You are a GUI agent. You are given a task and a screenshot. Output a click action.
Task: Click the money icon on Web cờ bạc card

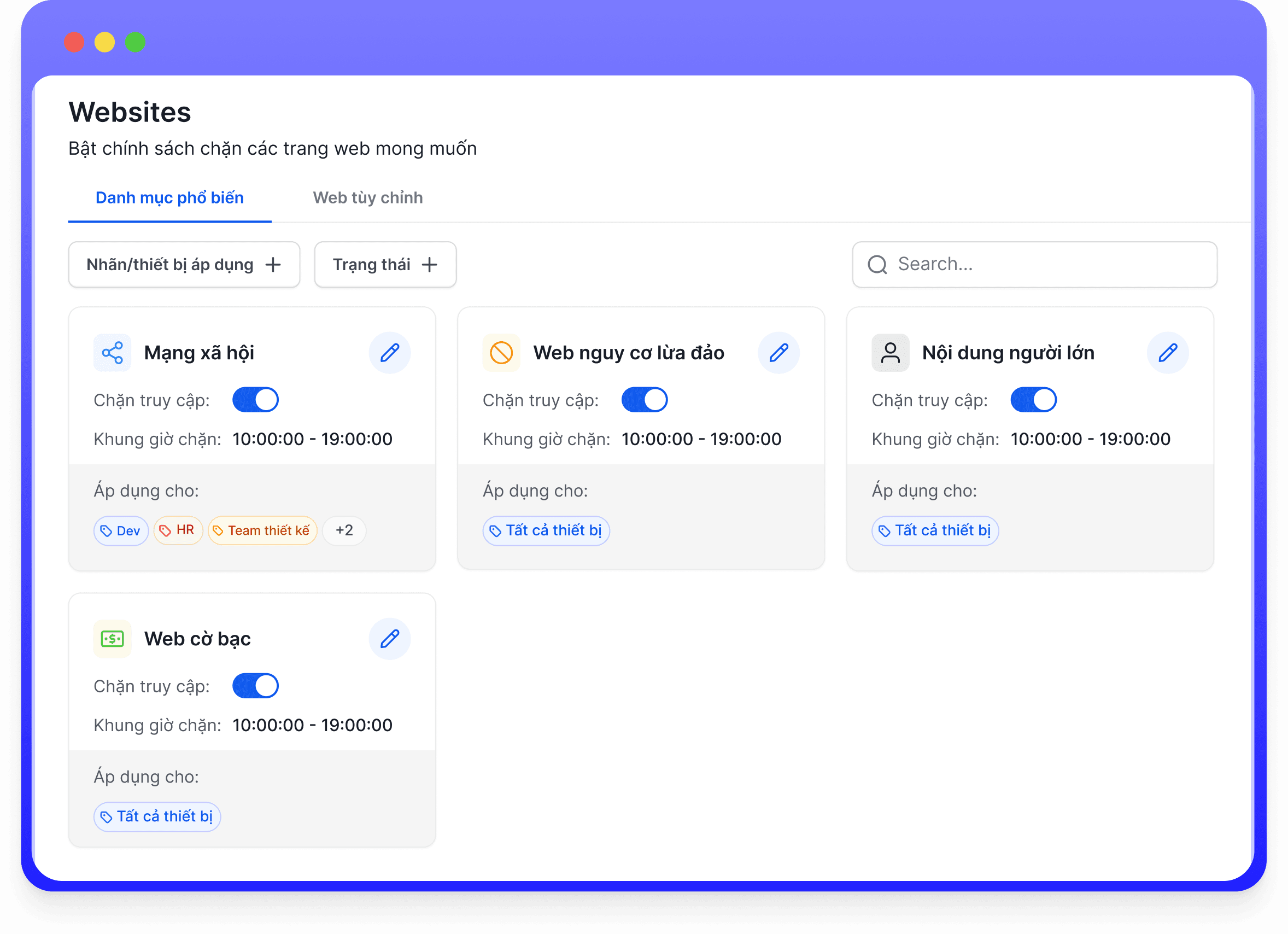[113, 639]
